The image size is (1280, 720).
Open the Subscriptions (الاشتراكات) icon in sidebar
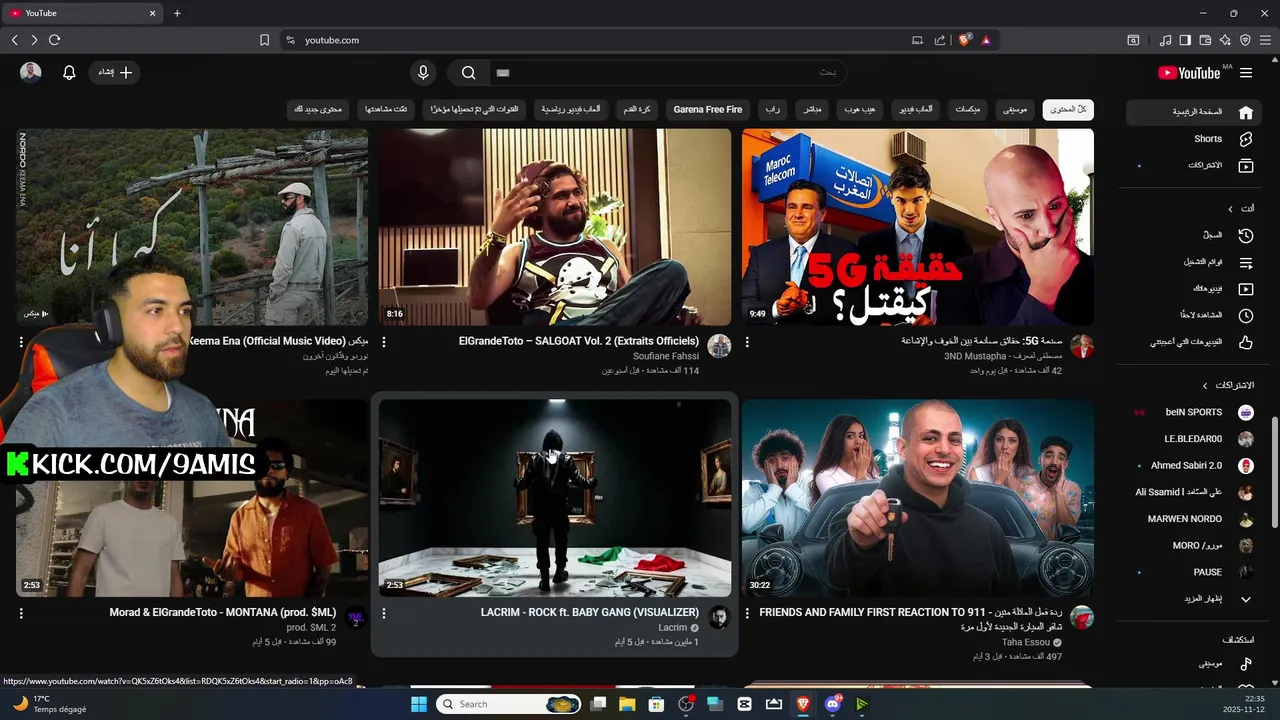(1245, 165)
